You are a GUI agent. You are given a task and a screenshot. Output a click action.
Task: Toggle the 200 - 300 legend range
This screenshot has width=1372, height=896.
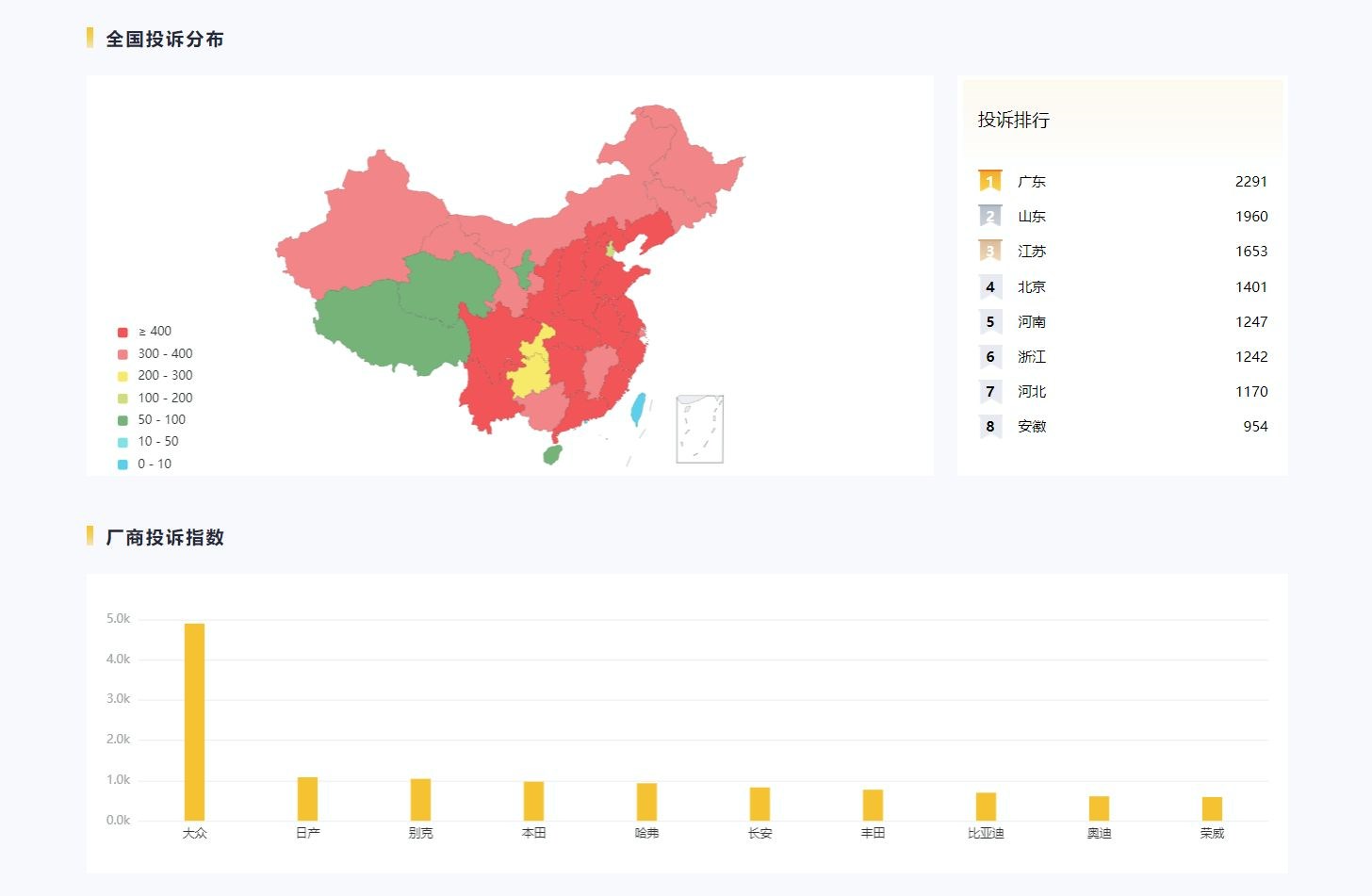[155, 375]
